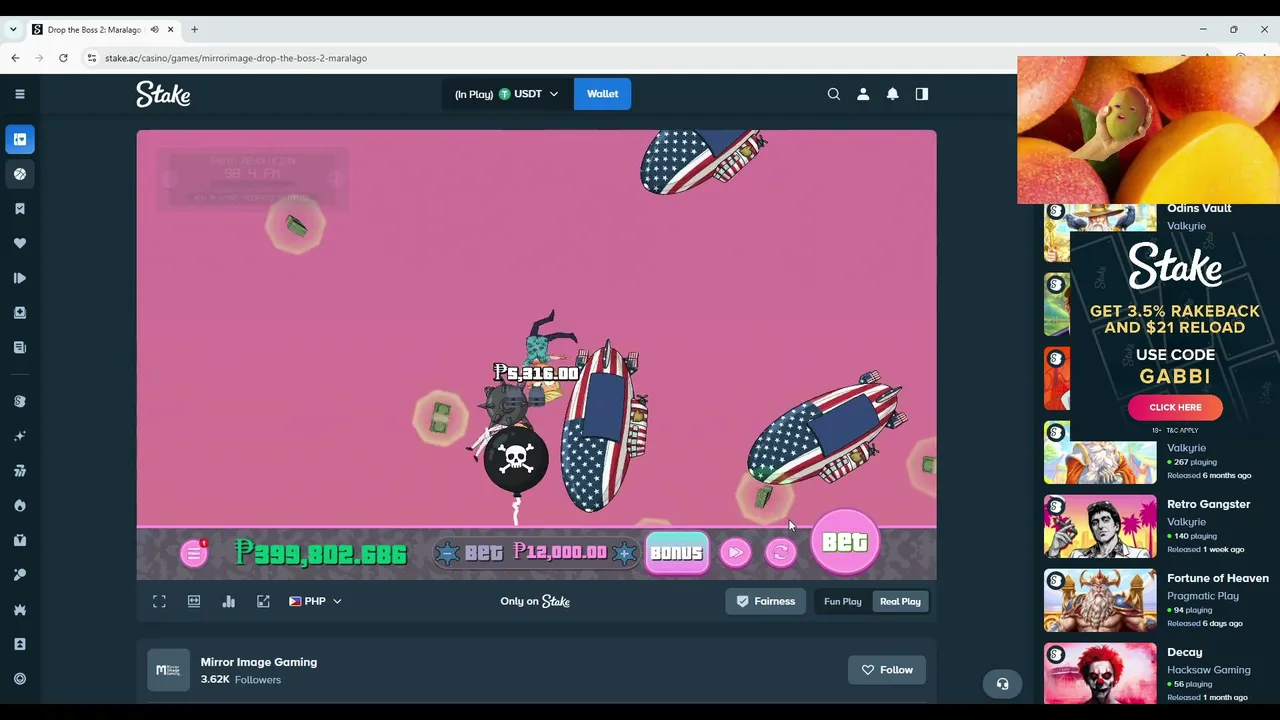Screen dimensions: 1280x720
Task: Open sparkle New Releases sidebar icon
Action: tap(19, 436)
